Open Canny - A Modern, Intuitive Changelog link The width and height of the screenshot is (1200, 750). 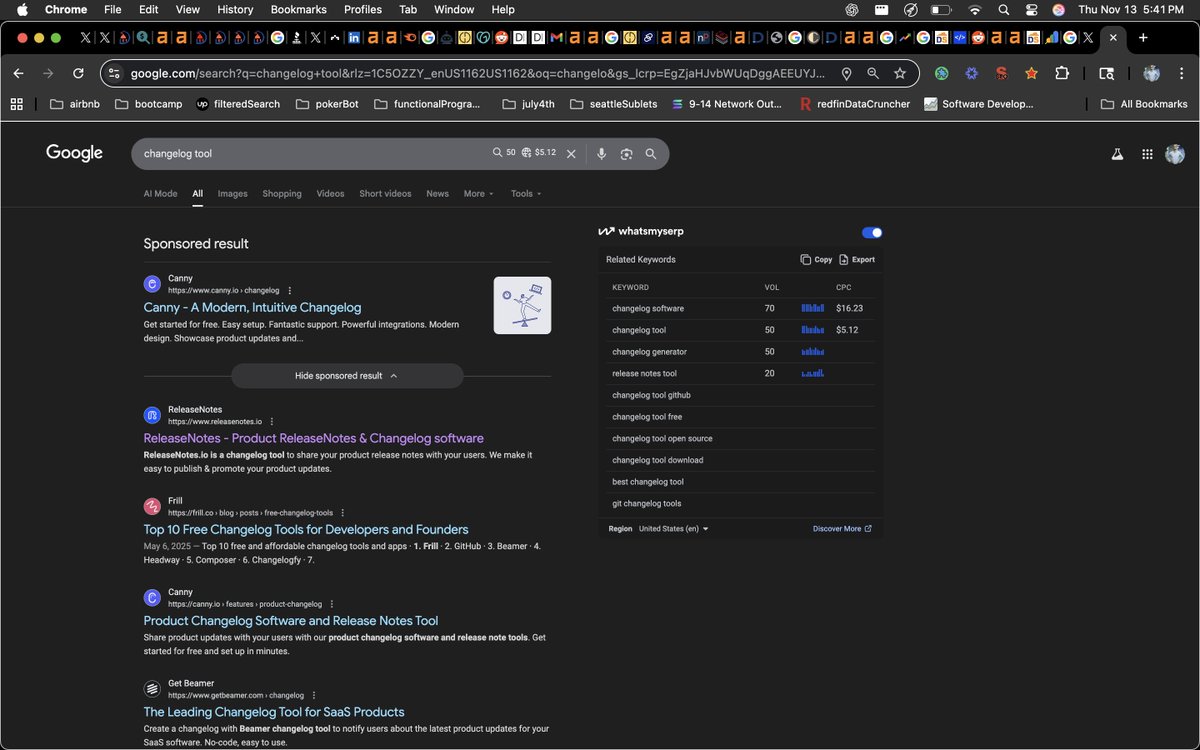252,308
